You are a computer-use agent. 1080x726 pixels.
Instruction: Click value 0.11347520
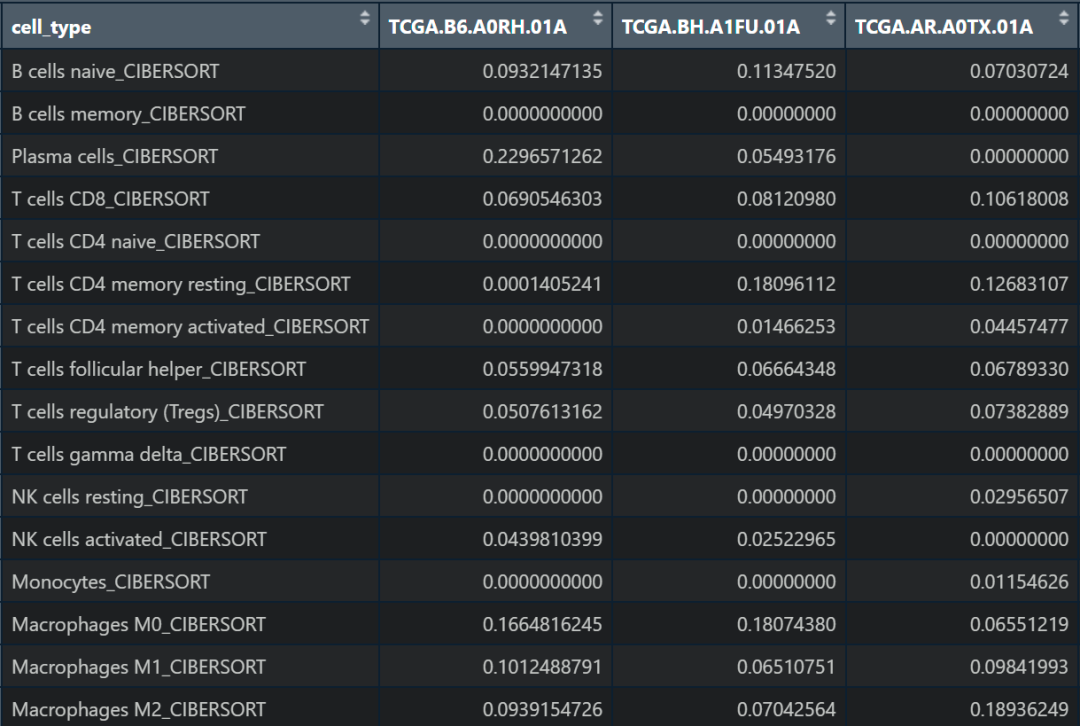[786, 72]
